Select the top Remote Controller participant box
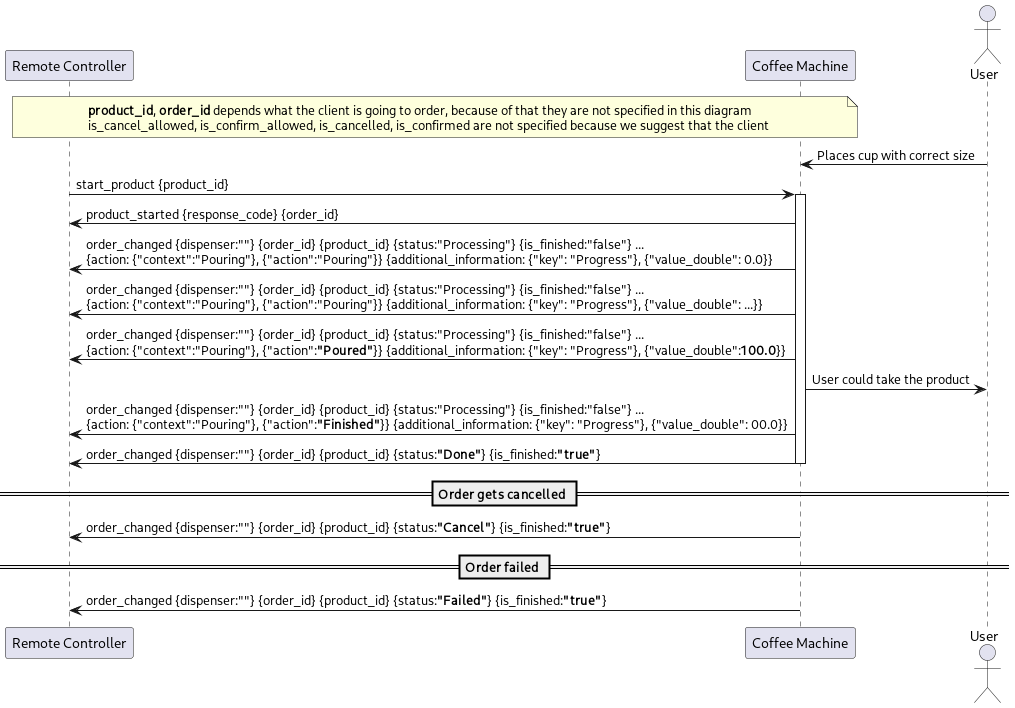 click(x=69, y=65)
